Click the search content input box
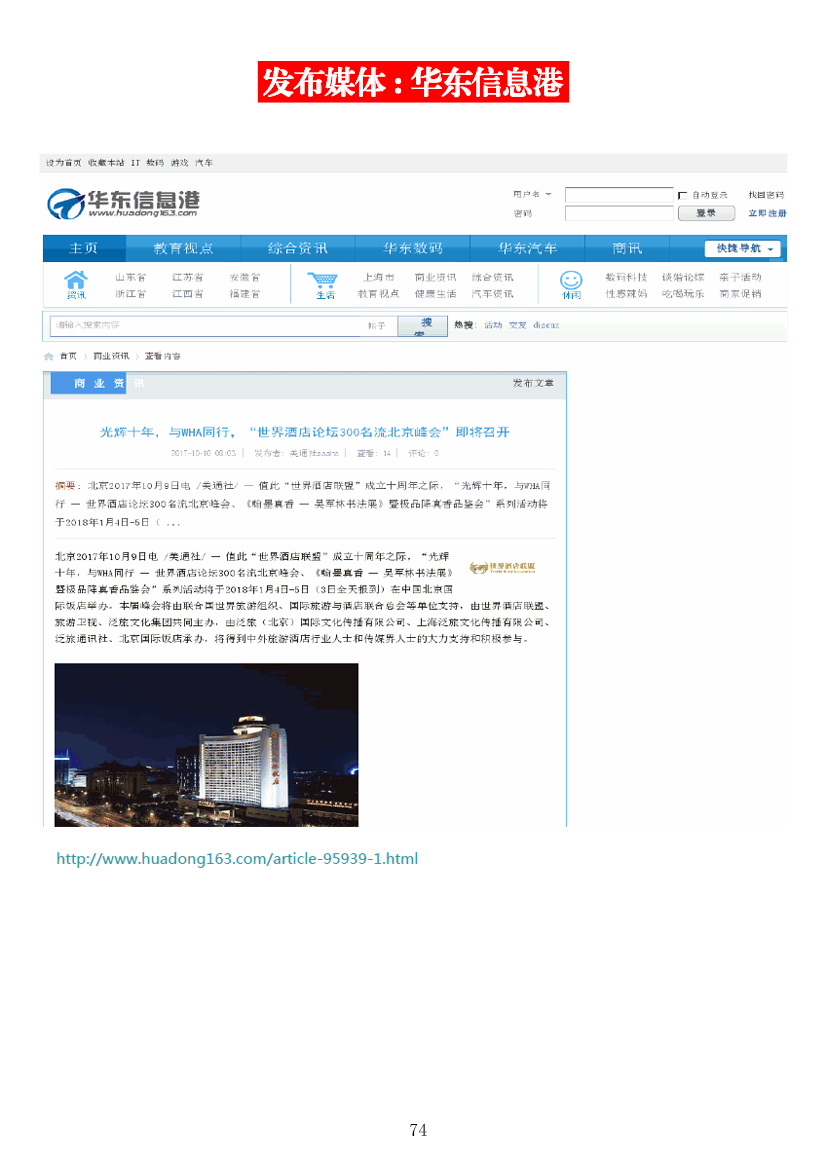The width and height of the screenshot is (827, 1170). pyautogui.click(x=207, y=325)
